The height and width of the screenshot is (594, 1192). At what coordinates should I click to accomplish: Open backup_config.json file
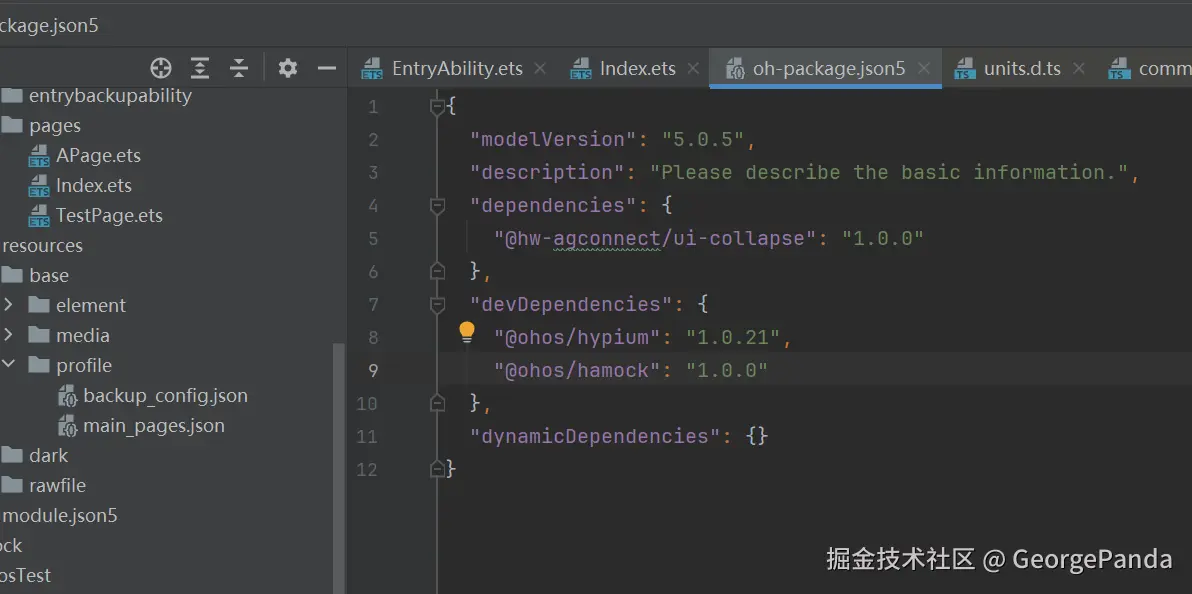click(x=166, y=395)
